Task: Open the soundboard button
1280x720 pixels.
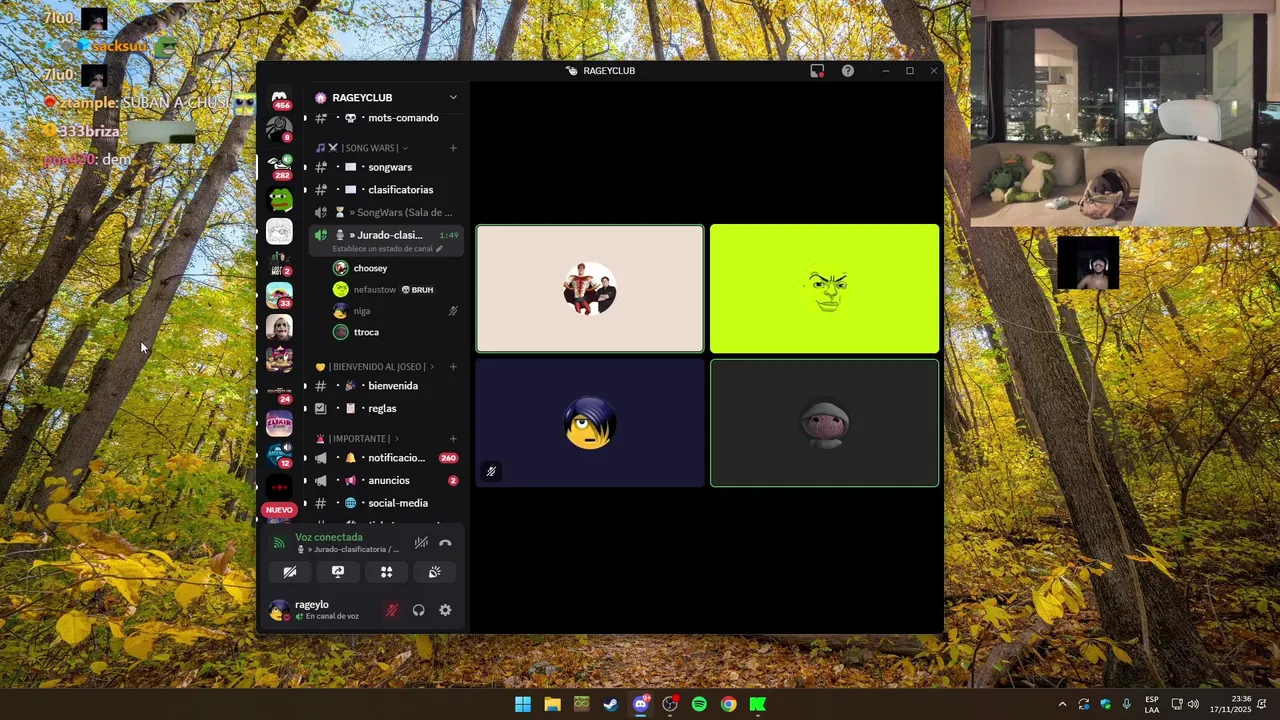Action: [x=435, y=572]
